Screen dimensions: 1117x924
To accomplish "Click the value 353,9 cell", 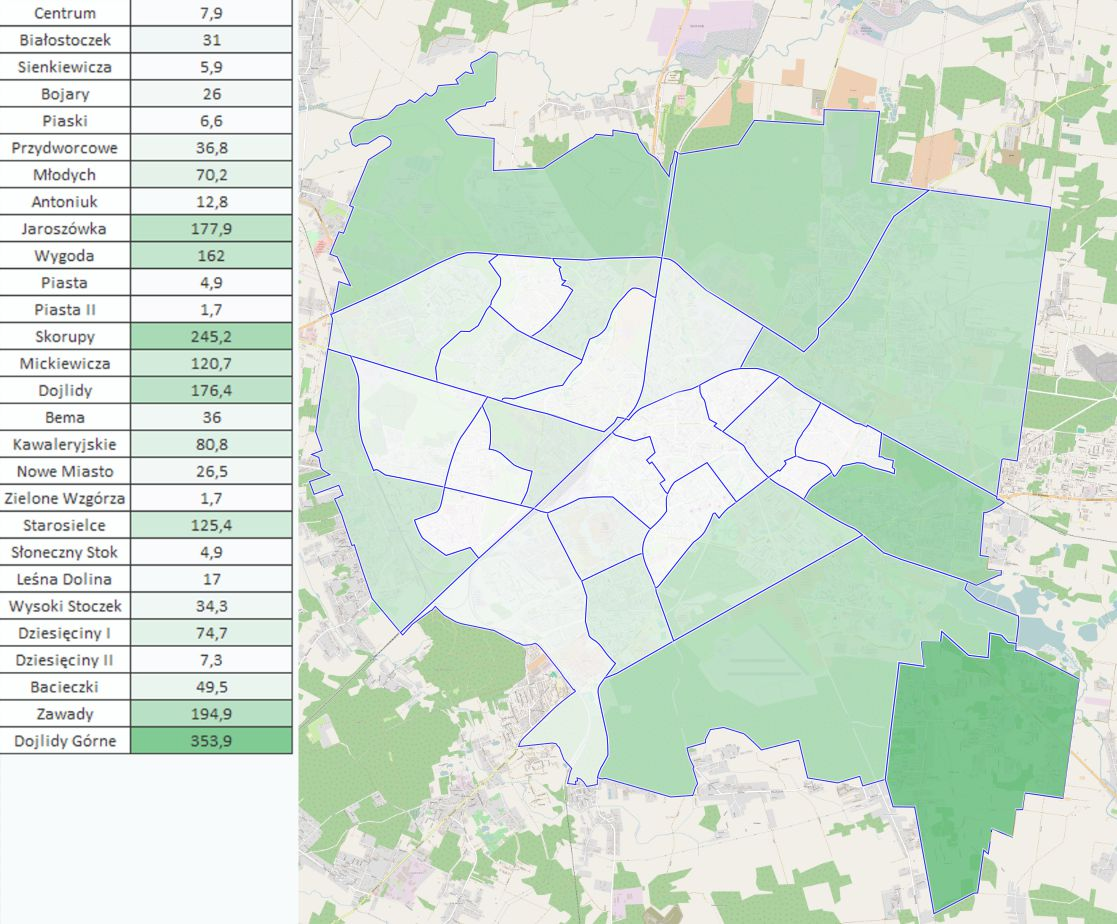I will click(x=212, y=741).
